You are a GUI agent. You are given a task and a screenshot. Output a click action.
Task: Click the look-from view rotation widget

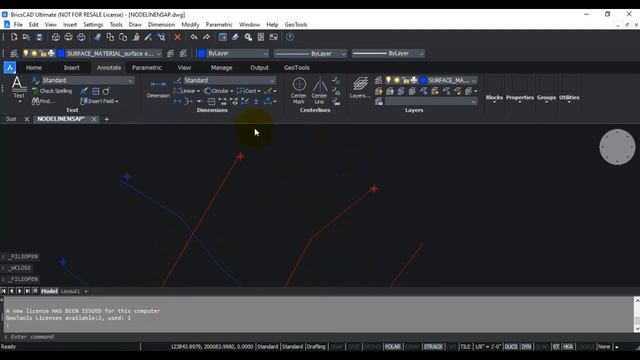click(617, 147)
